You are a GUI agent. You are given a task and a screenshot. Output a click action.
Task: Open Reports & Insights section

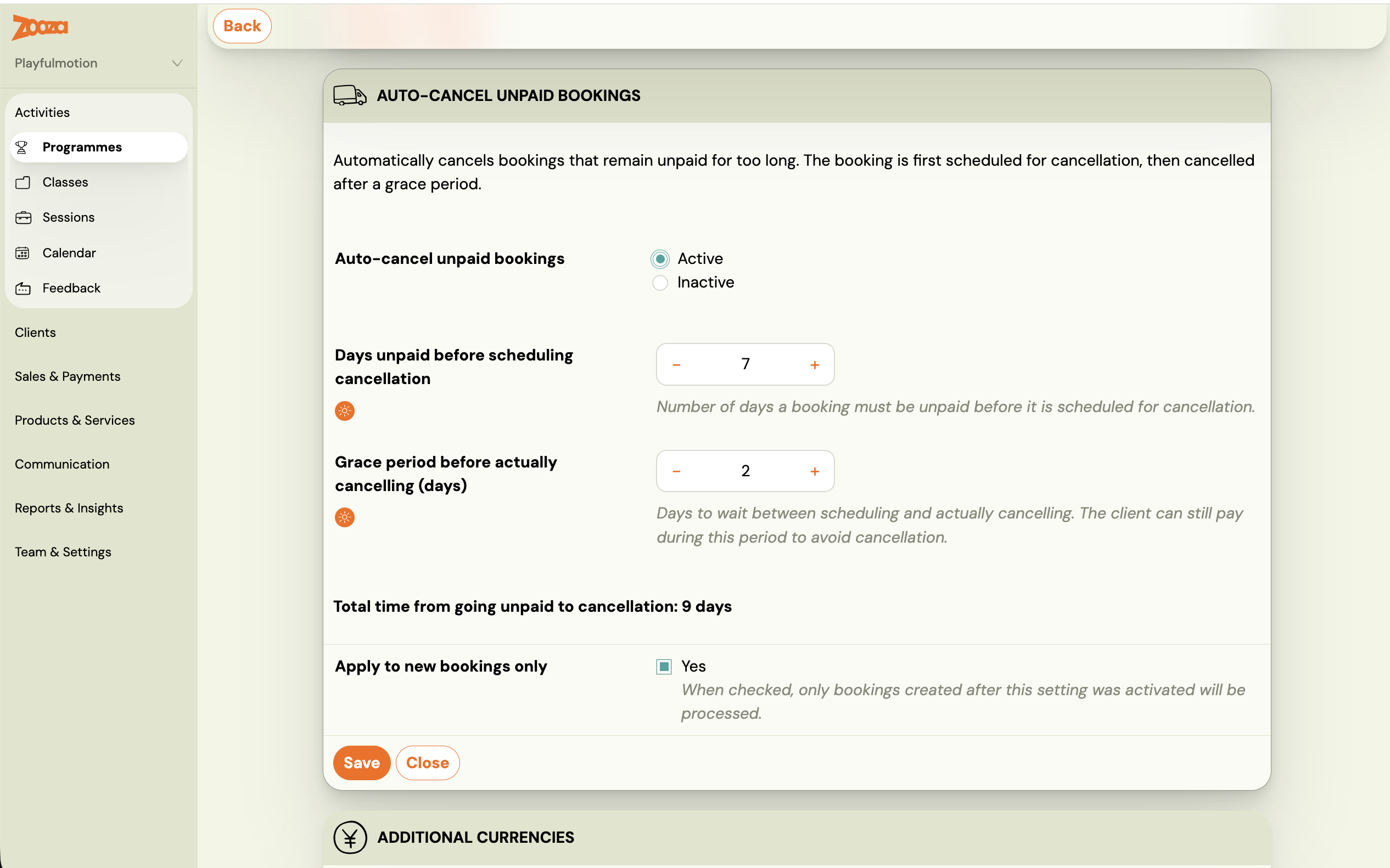tap(69, 509)
